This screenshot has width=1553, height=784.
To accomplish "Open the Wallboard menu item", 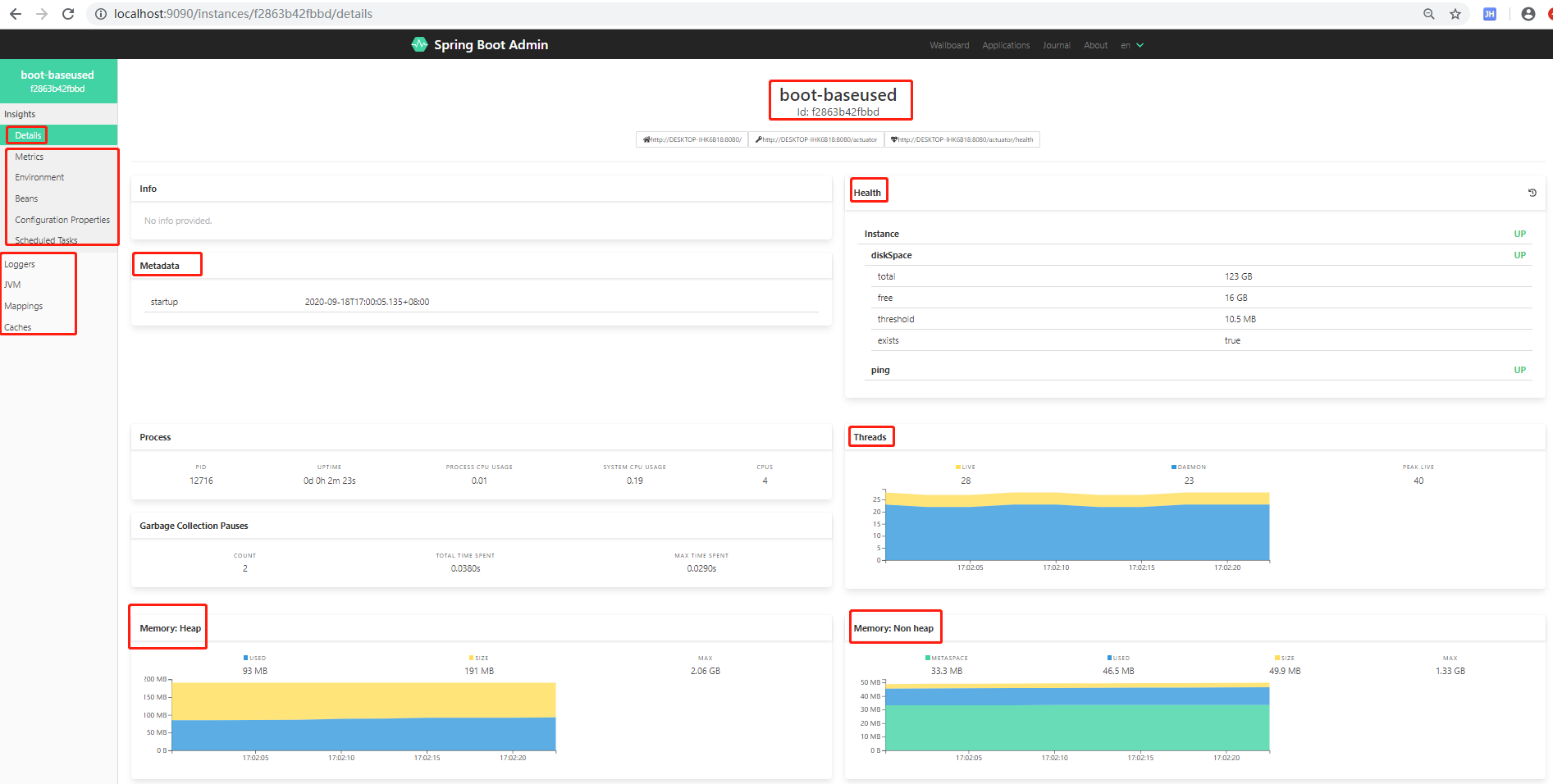I will pos(948,45).
